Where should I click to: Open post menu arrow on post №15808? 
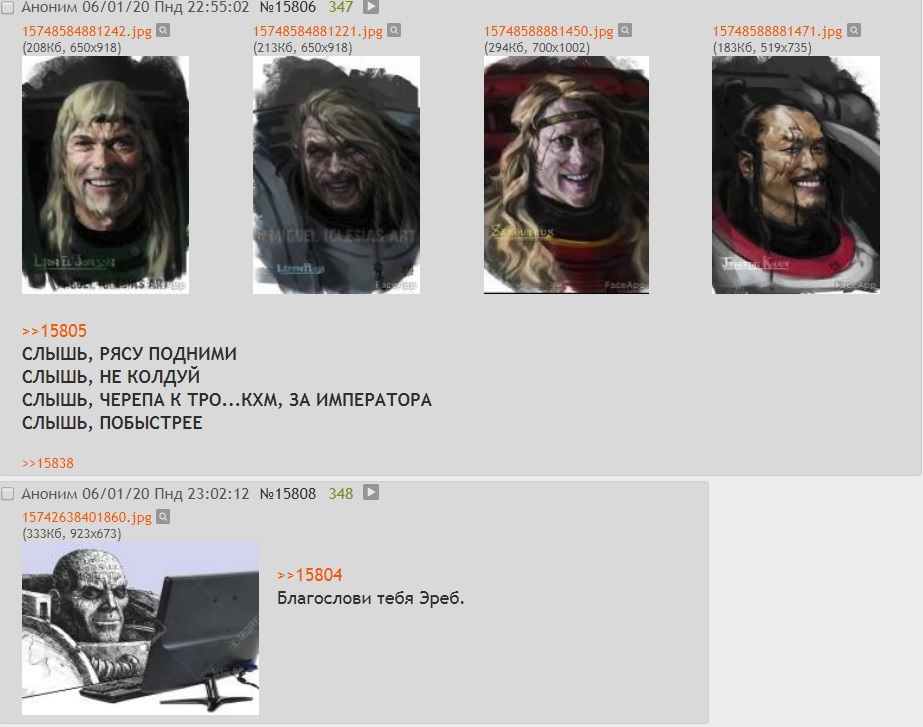tap(371, 492)
